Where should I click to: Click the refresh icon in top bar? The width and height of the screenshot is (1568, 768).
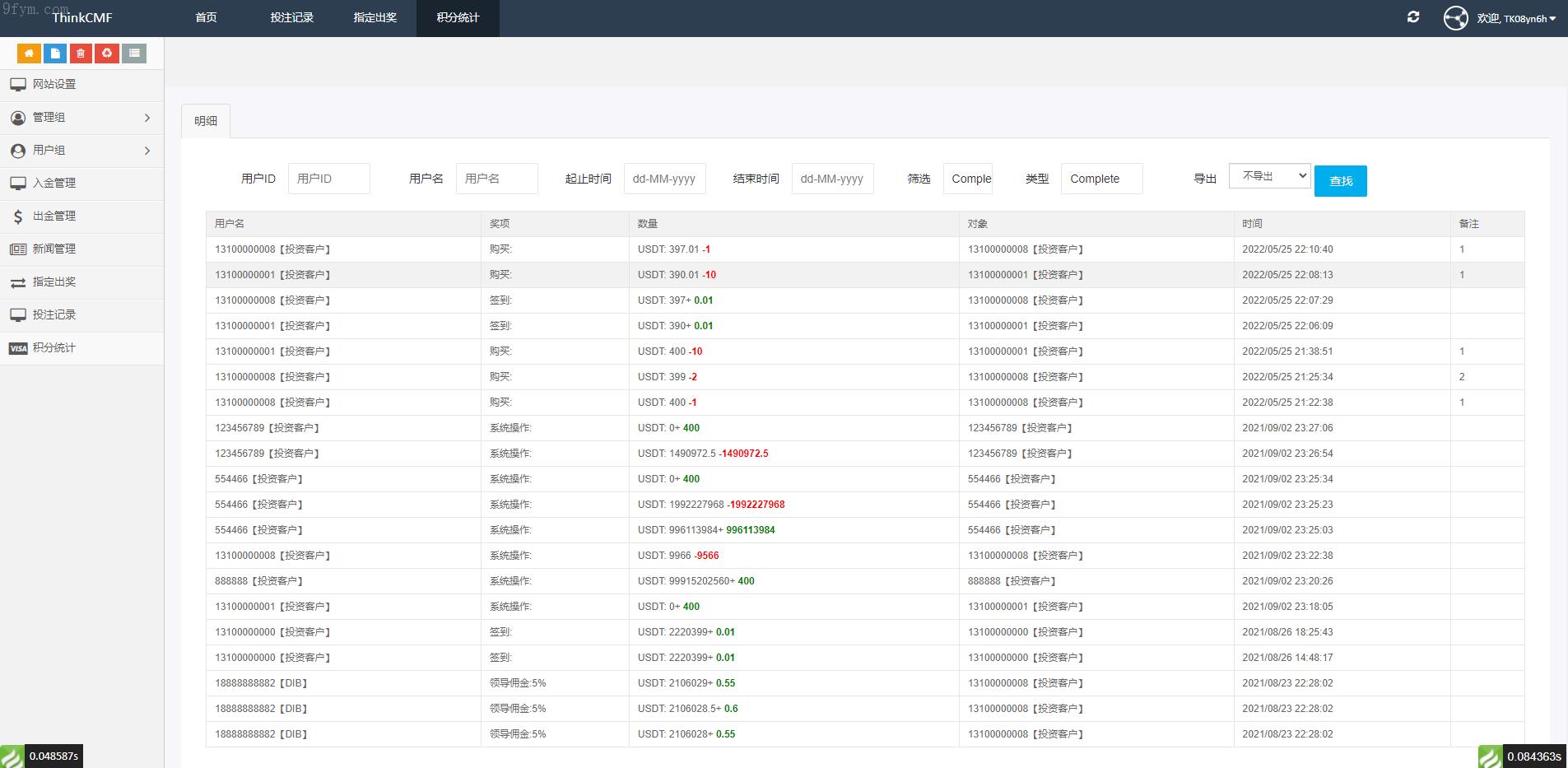coord(1413,17)
